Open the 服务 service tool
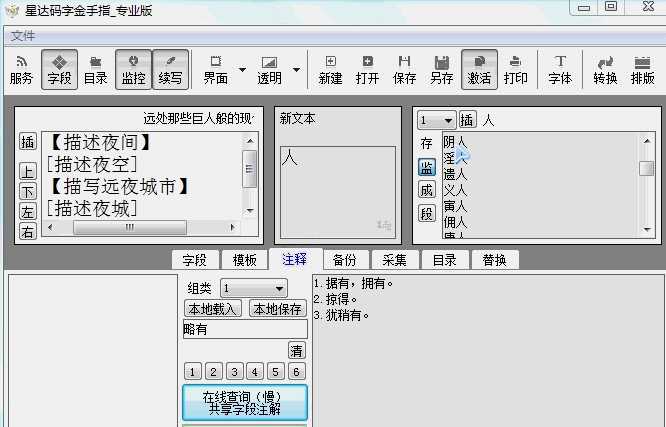Viewport: 666px width, 427px height. [x=21, y=70]
